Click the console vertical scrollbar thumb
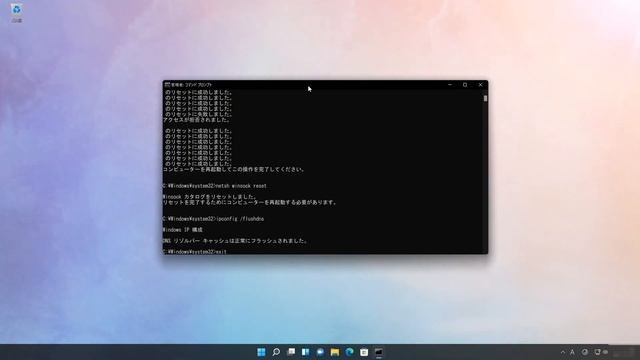Image resolution: width=640 pixels, height=360 pixels. coord(485,98)
